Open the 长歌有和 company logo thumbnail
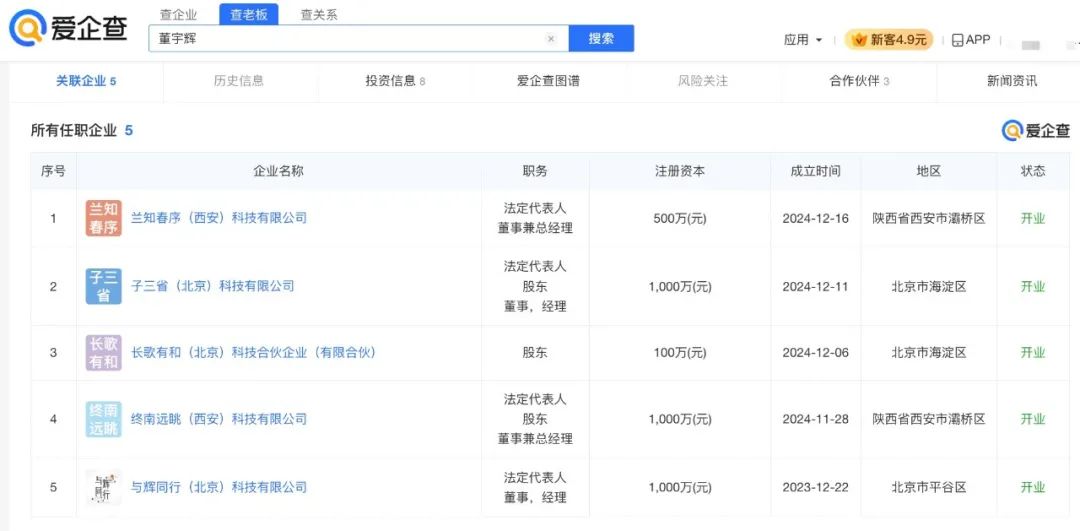 click(x=103, y=353)
